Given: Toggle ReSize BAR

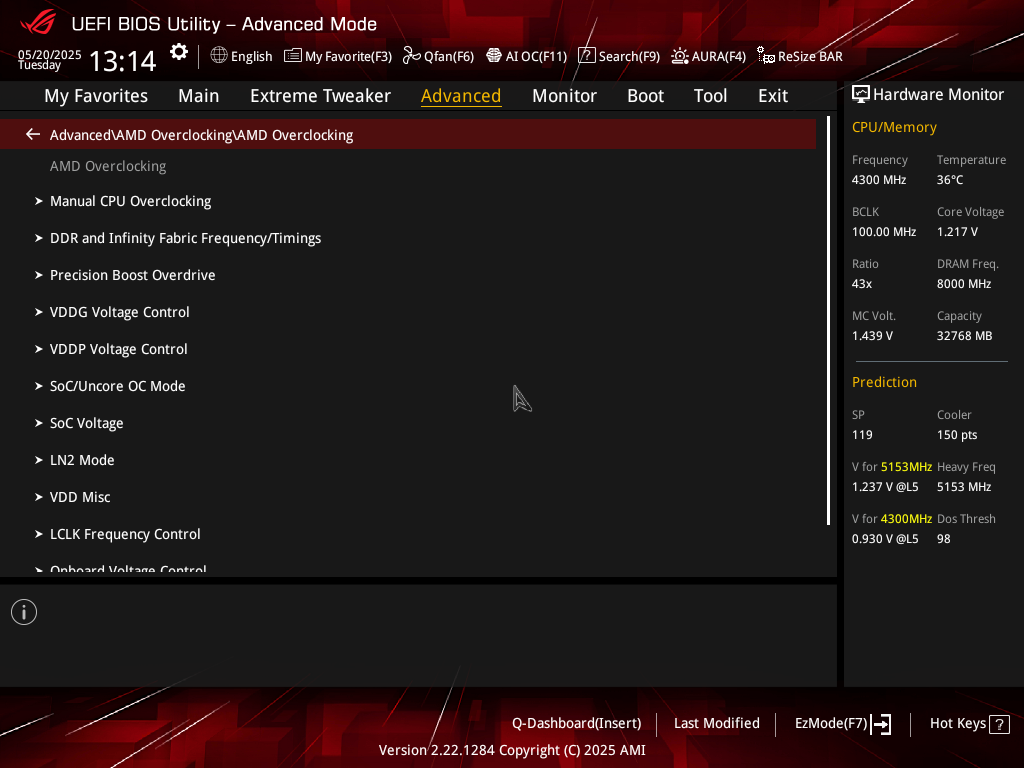Looking at the screenshot, I should 810,56.
